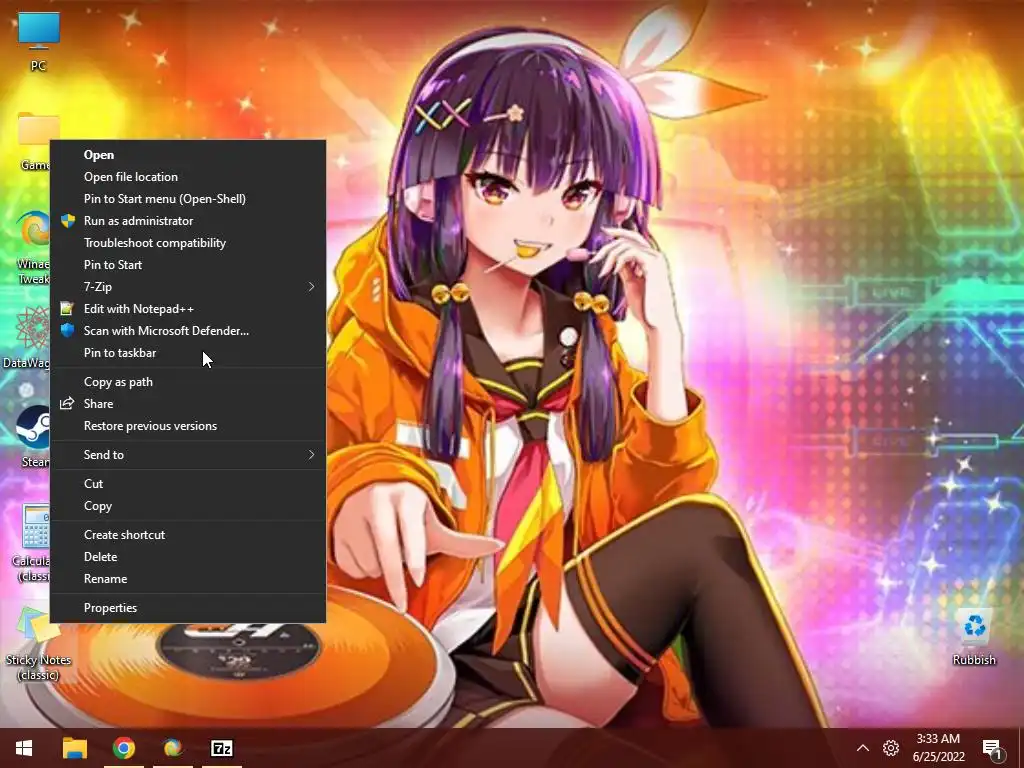1024x768 pixels.
Task: Select Restore previous versions
Action: pyautogui.click(x=188, y=426)
